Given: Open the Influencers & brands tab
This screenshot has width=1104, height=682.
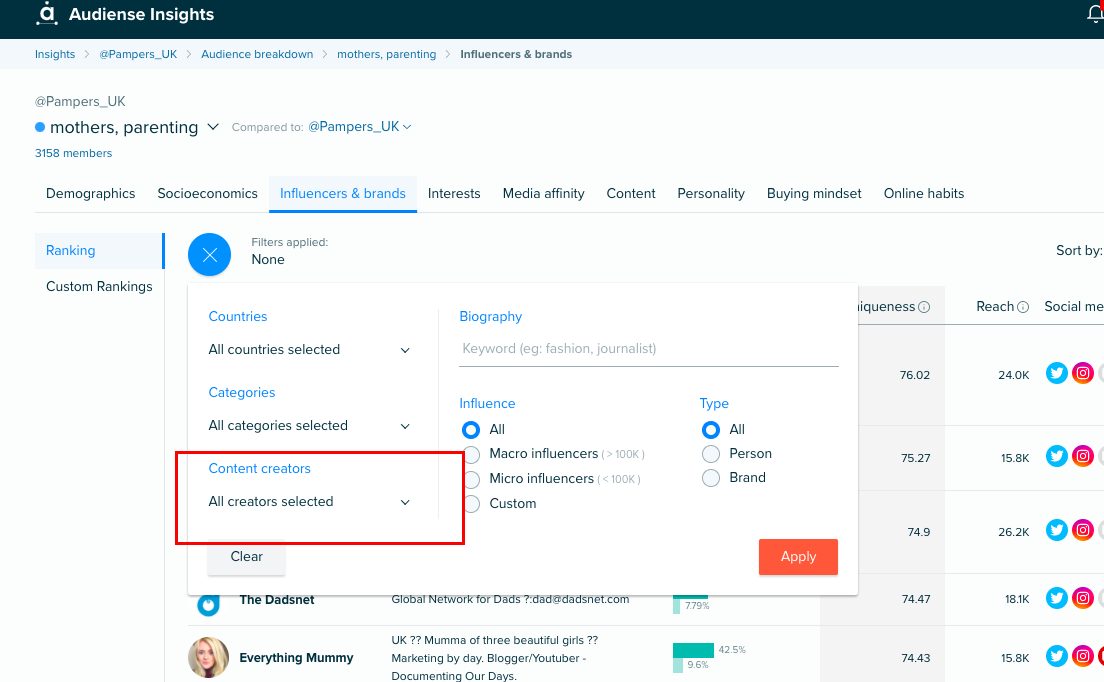Looking at the screenshot, I should [343, 194].
